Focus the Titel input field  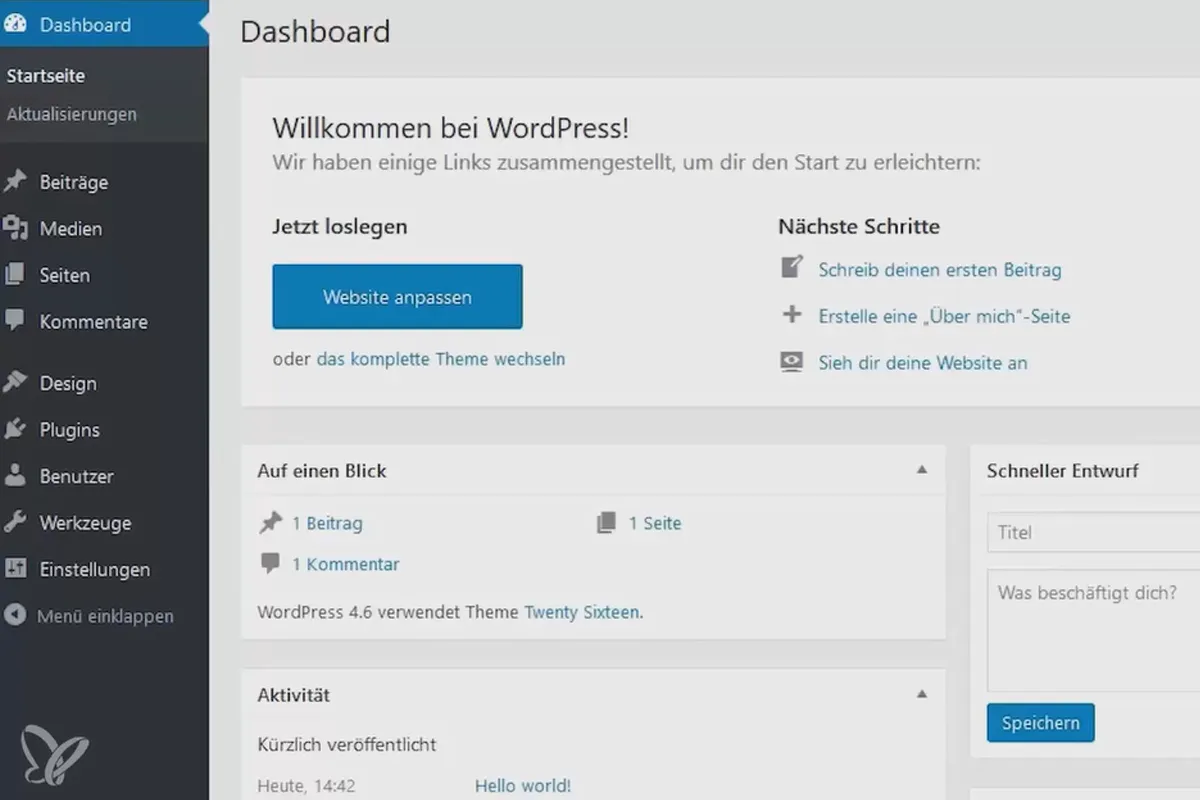1094,533
